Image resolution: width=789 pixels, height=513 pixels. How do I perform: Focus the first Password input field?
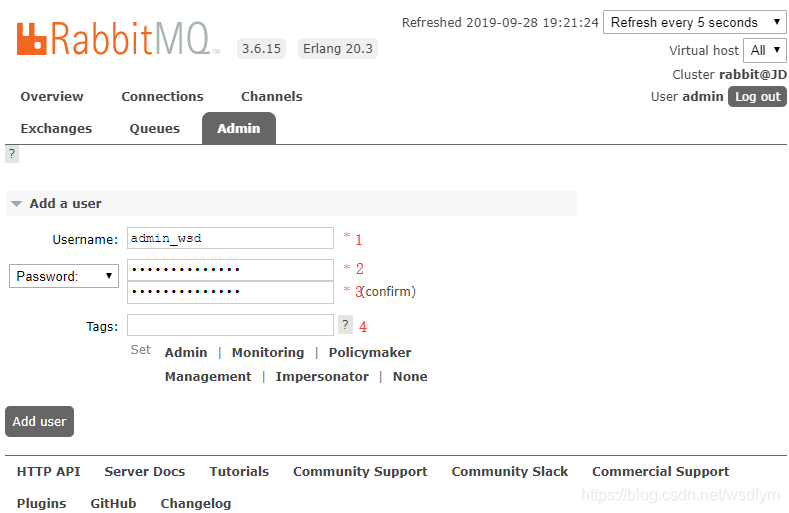230,270
